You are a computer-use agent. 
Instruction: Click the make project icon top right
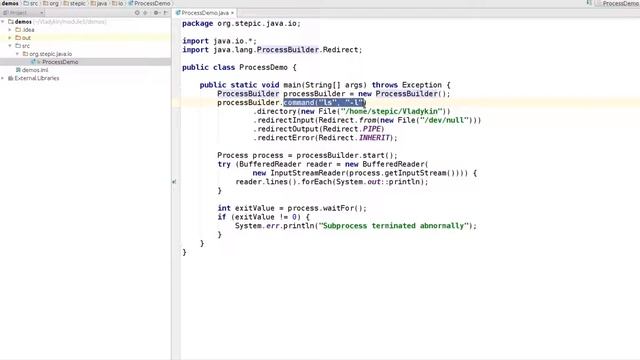(589, 3)
